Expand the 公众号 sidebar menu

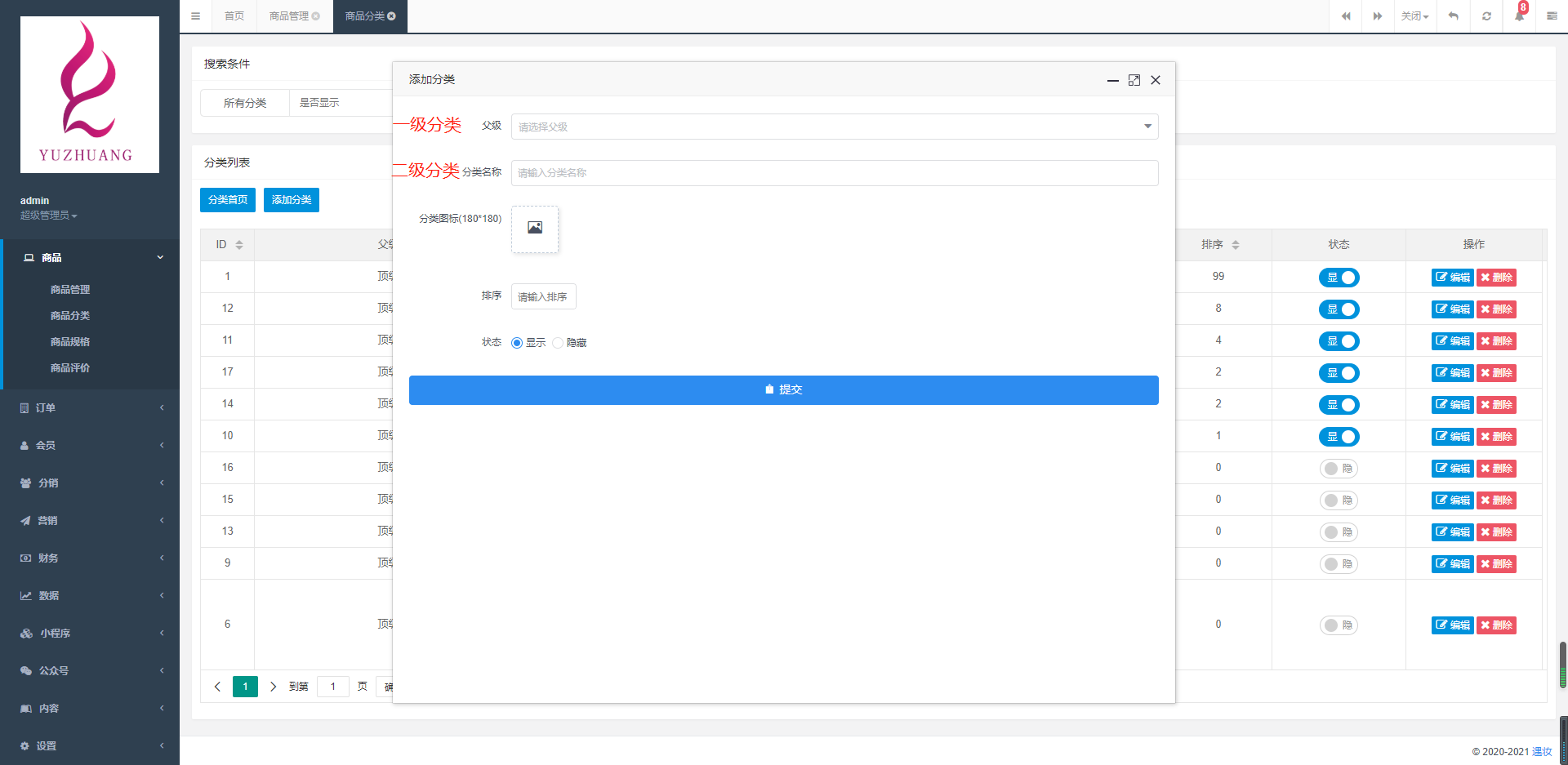[x=90, y=670]
